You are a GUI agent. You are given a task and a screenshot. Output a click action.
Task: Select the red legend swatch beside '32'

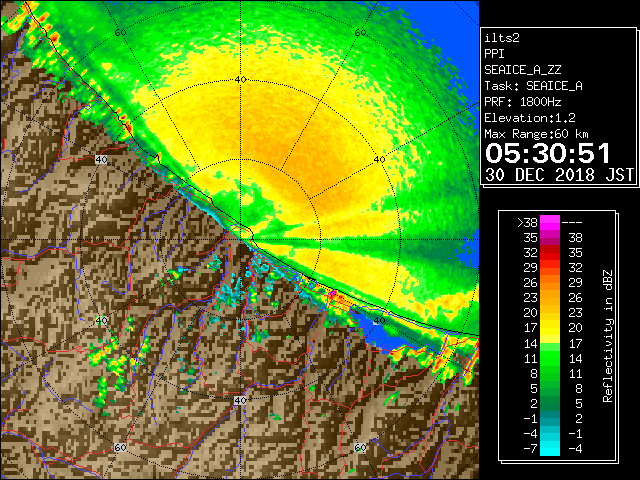(x=550, y=253)
